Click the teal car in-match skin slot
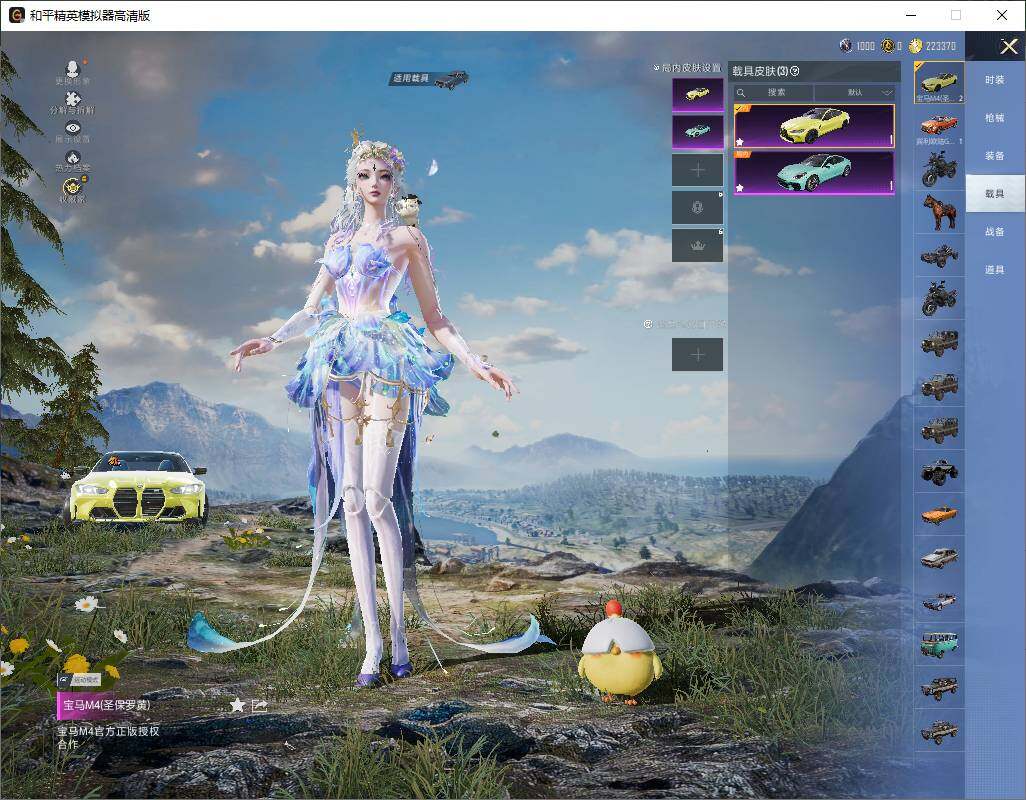This screenshot has width=1026, height=800. pos(698,132)
